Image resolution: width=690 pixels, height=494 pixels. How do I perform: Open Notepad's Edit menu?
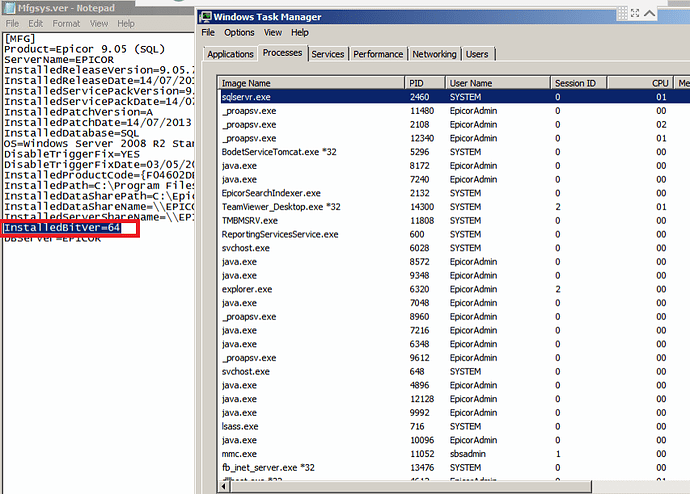[x=36, y=23]
